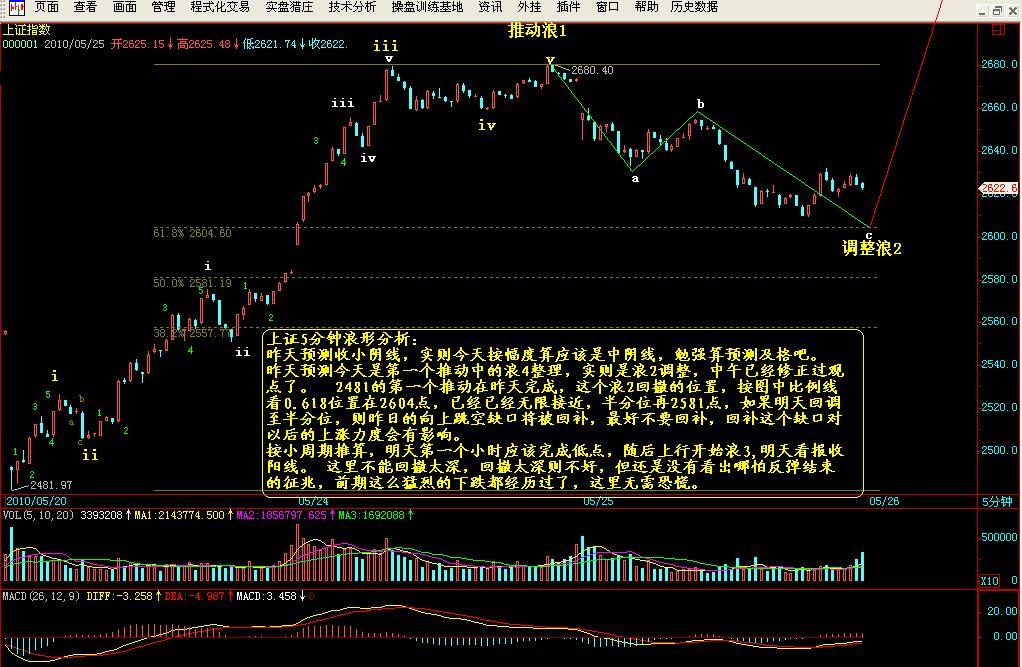Click the 上证指数 chart title
Screen dimensions: 1022x667
pyautogui.click(x=26, y=30)
